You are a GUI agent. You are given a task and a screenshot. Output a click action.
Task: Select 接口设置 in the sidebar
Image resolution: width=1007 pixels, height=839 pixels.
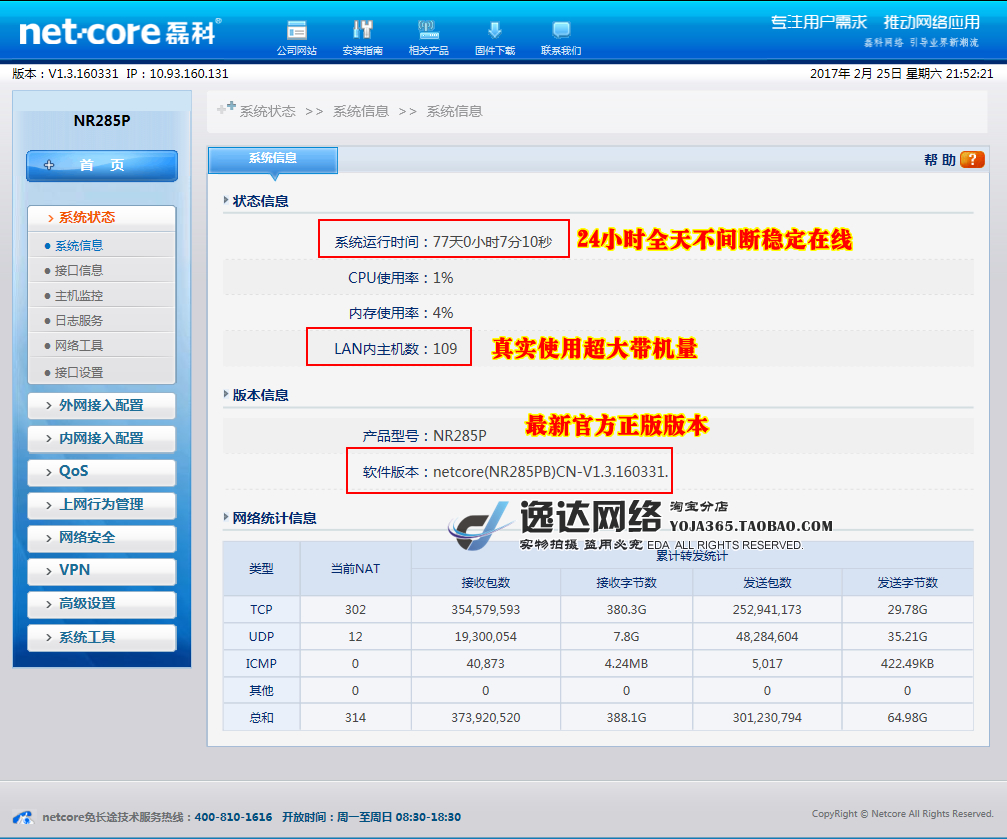pyautogui.click(x=78, y=373)
